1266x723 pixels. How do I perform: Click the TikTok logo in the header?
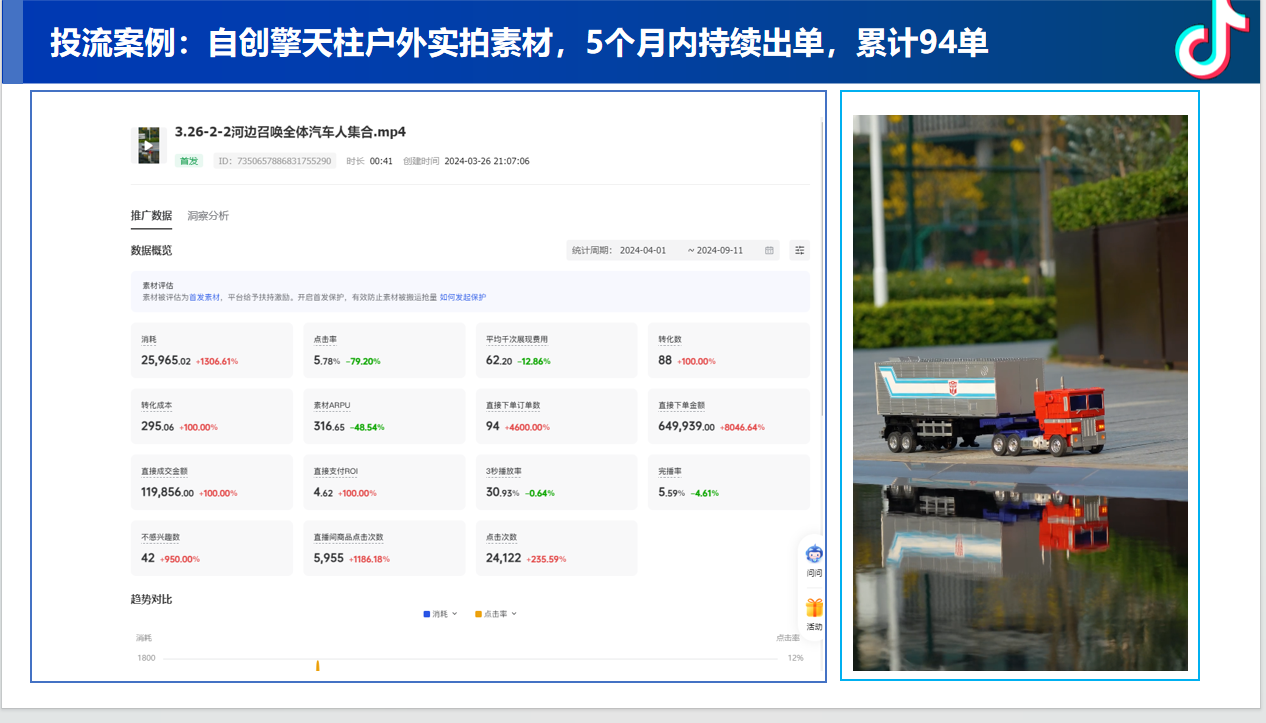1211,40
